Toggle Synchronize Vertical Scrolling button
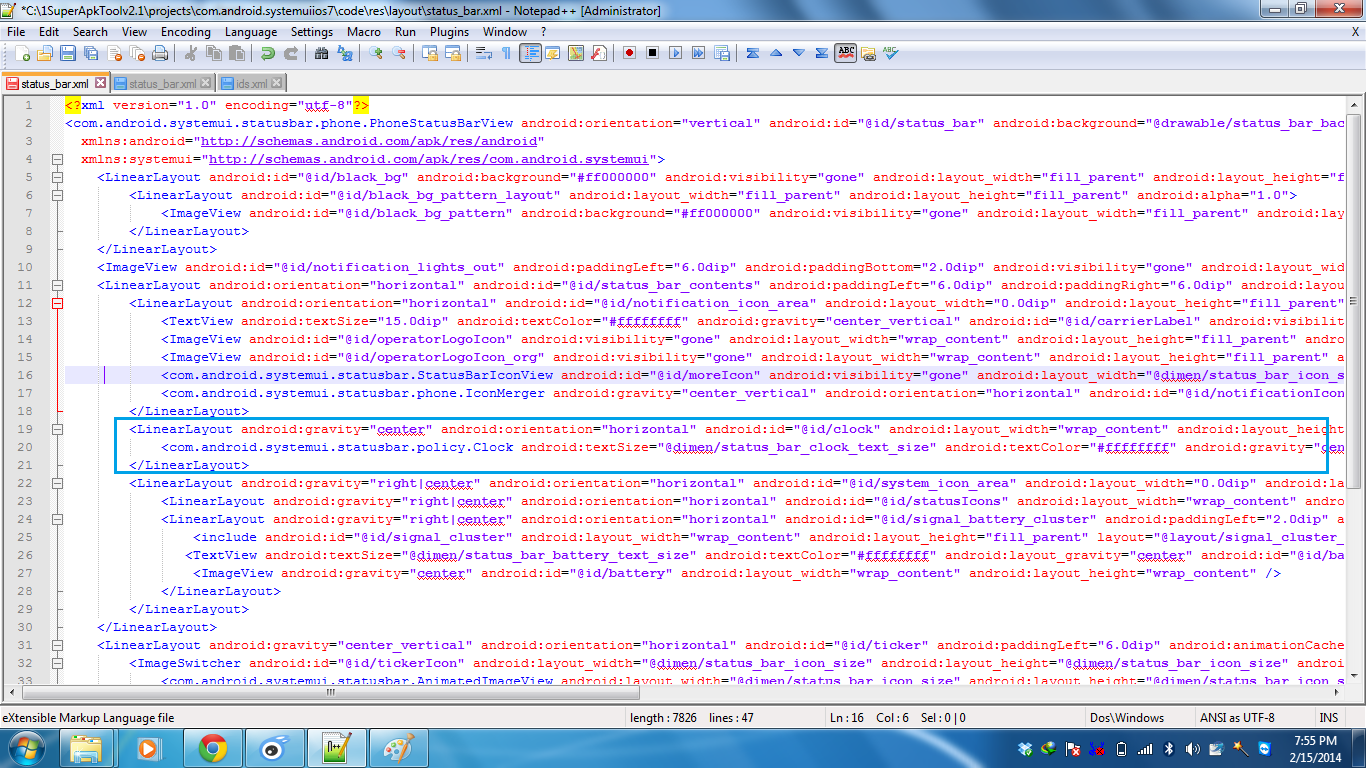 430,53
